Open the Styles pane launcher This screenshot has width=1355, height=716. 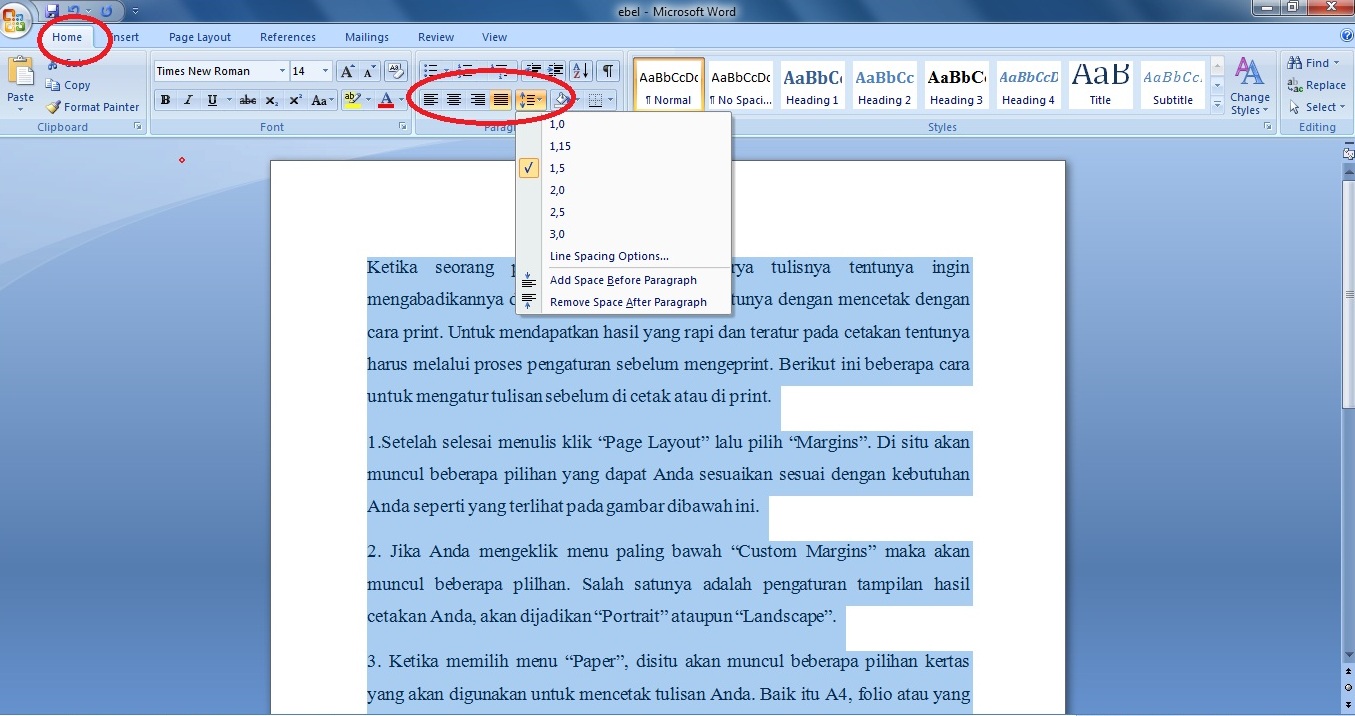point(1268,127)
